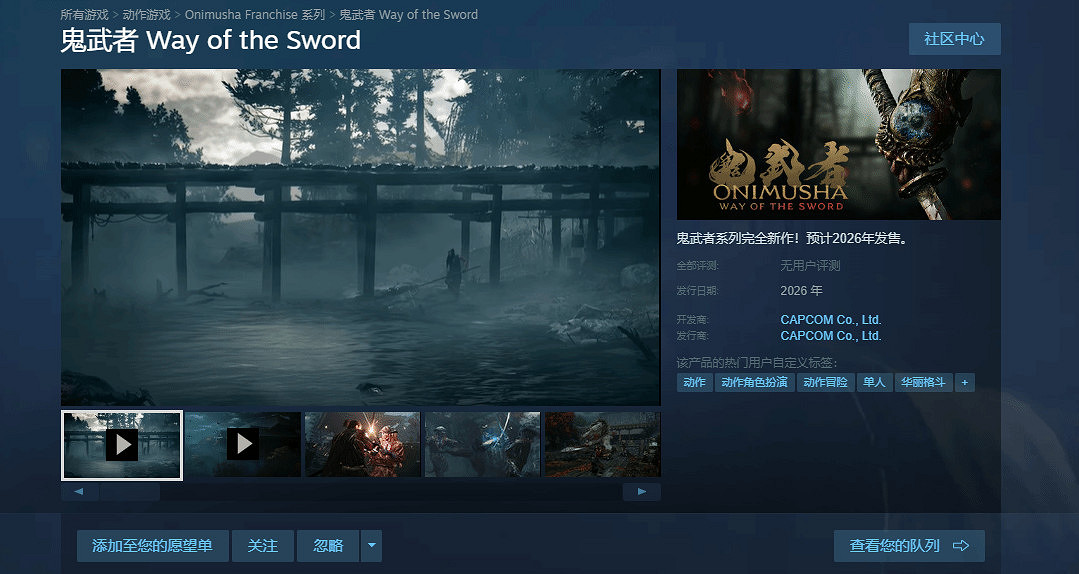Open 所有游戏 breadcrumb link
This screenshot has width=1079, height=574.
tap(85, 15)
